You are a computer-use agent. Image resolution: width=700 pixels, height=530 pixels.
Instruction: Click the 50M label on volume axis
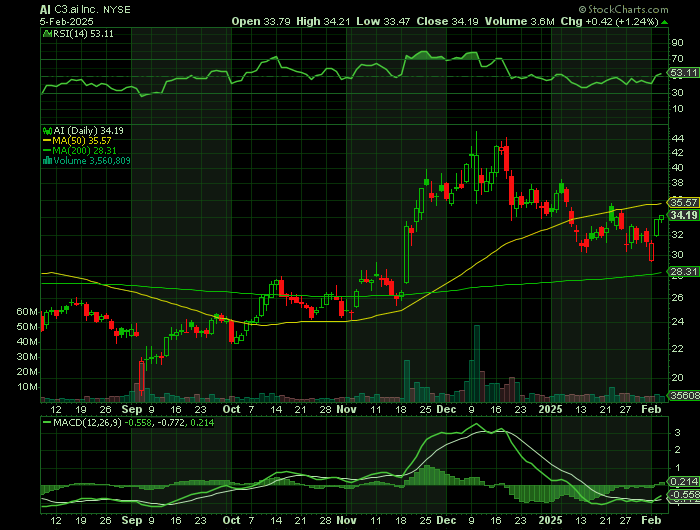point(27,327)
